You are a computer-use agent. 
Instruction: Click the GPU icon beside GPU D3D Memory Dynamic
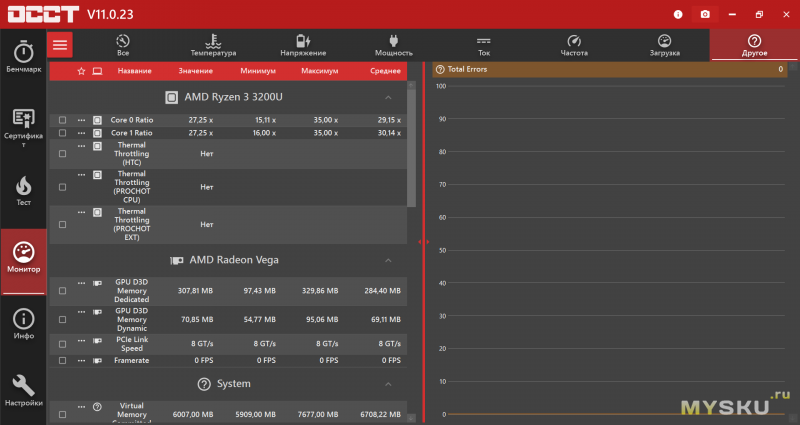click(x=97, y=312)
